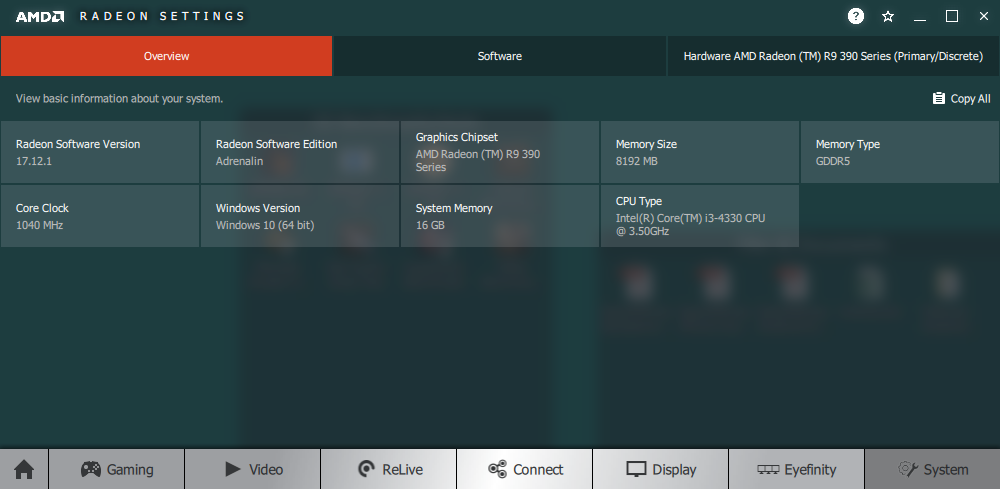The width and height of the screenshot is (1000, 489).
Task: Open the Connect section label
Action: 538,470
